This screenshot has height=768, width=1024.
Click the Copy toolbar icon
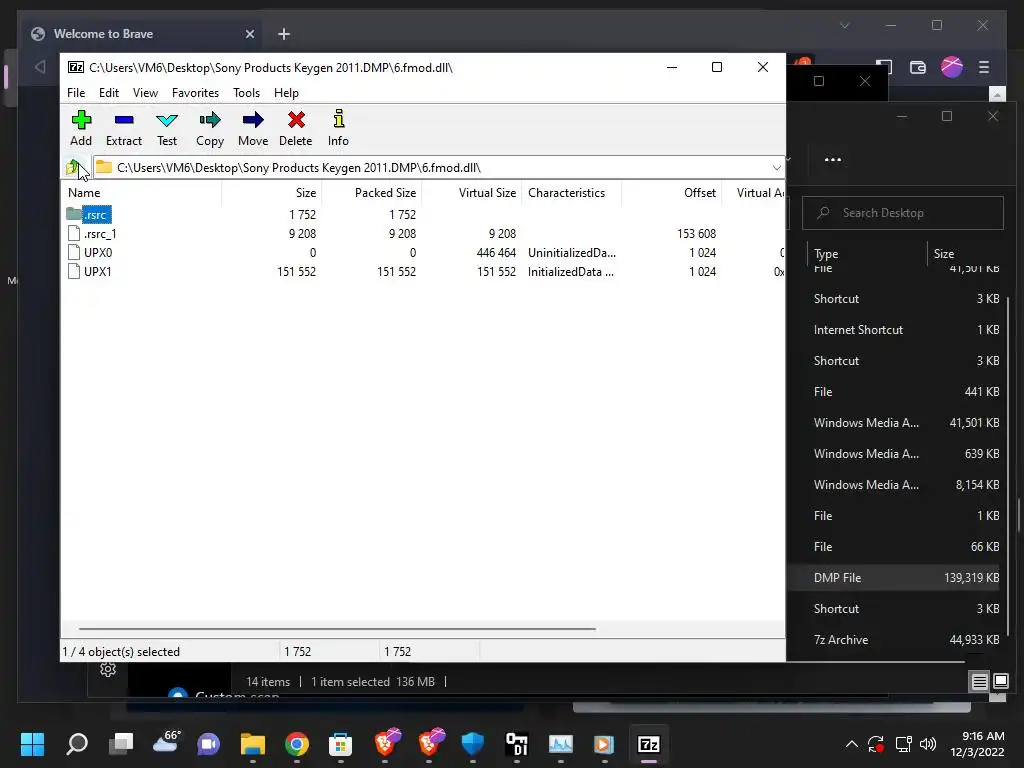tap(210, 128)
